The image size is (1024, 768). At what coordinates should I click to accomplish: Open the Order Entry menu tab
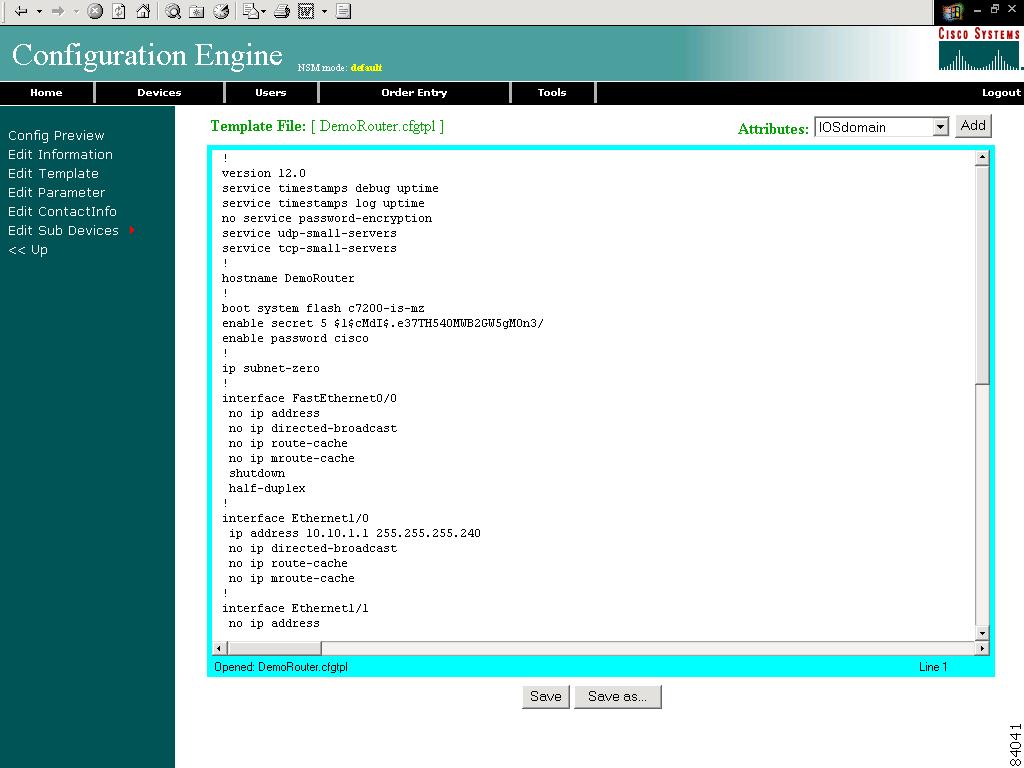coord(414,93)
